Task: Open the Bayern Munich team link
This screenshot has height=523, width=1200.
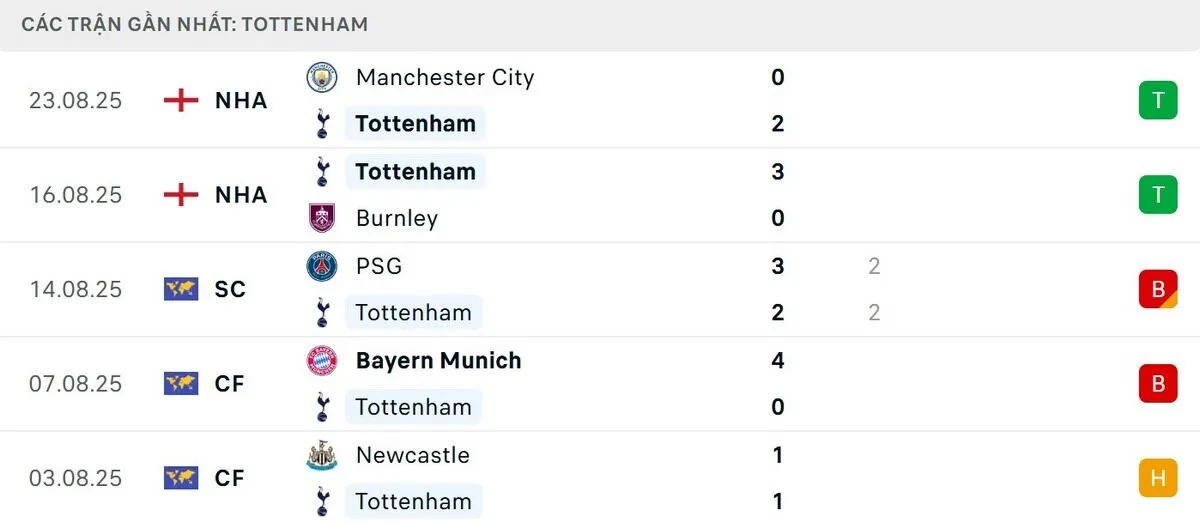Action: point(438,361)
